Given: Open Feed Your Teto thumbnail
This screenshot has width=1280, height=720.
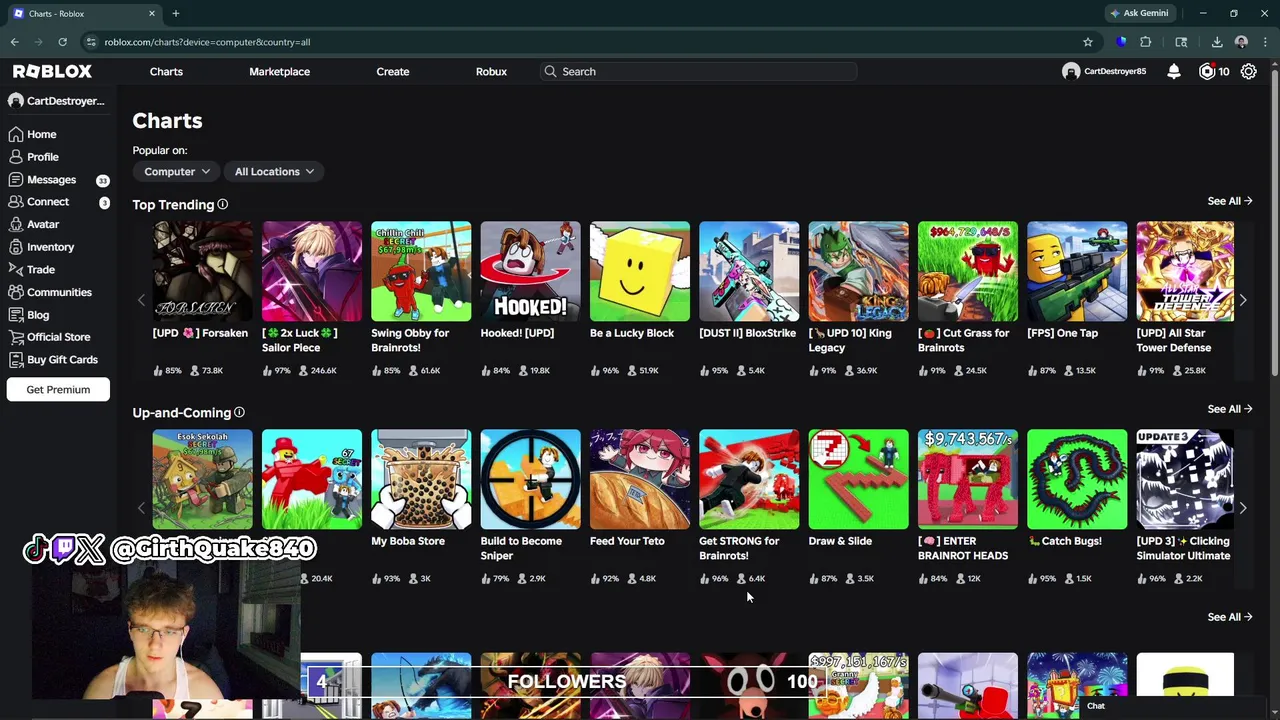Looking at the screenshot, I should click(x=639, y=479).
